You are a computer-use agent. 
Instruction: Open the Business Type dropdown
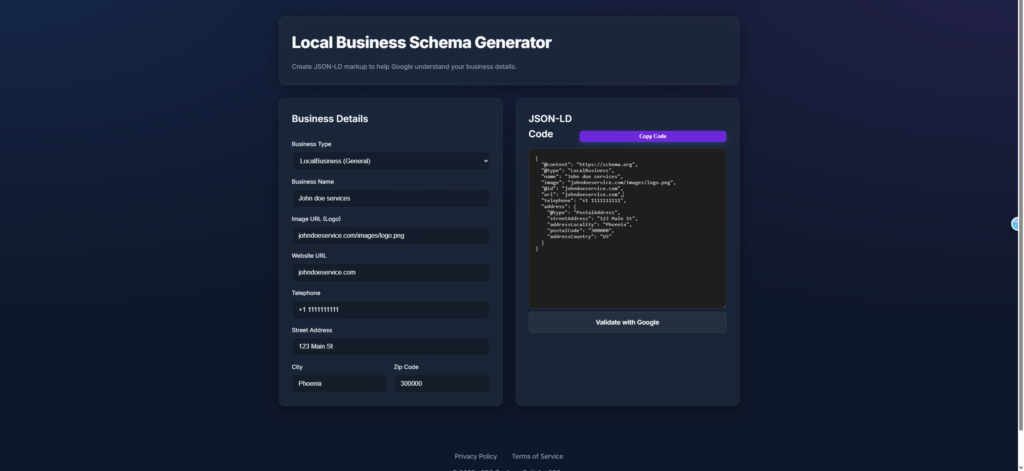[390, 161]
